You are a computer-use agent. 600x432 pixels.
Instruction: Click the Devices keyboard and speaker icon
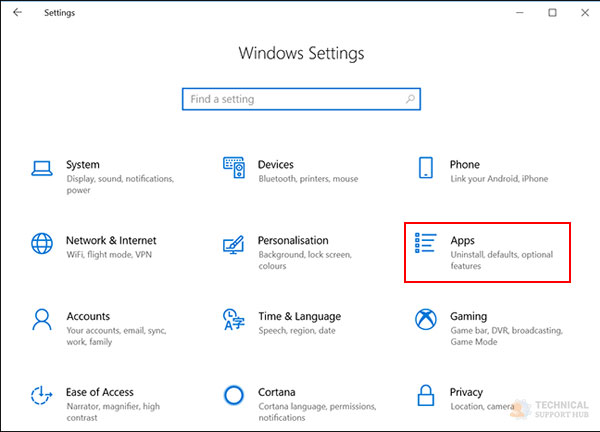pyautogui.click(x=234, y=168)
